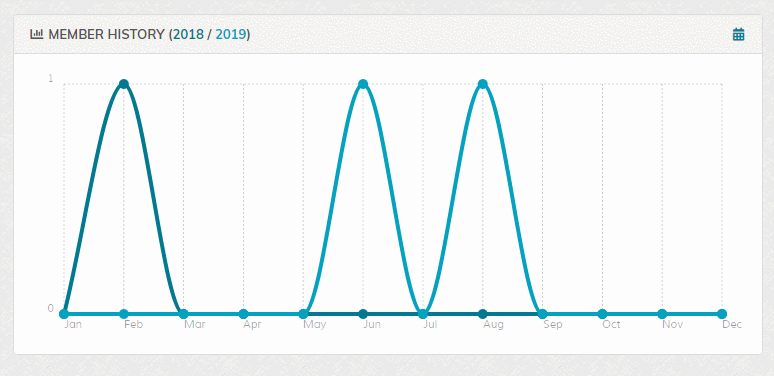Image resolution: width=774 pixels, height=376 pixels.
Task: Click the "Oct" axis label
Action: [611, 325]
